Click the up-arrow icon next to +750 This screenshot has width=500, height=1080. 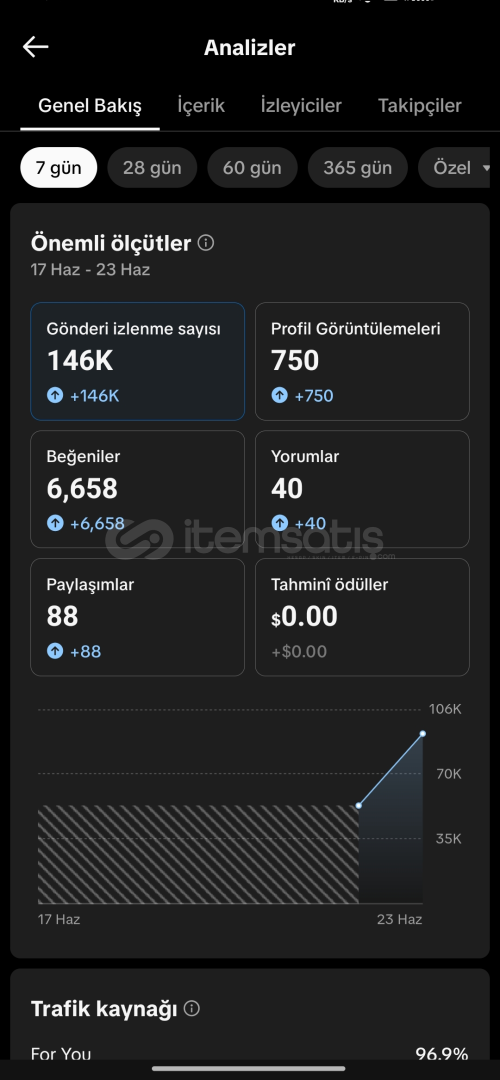(279, 395)
